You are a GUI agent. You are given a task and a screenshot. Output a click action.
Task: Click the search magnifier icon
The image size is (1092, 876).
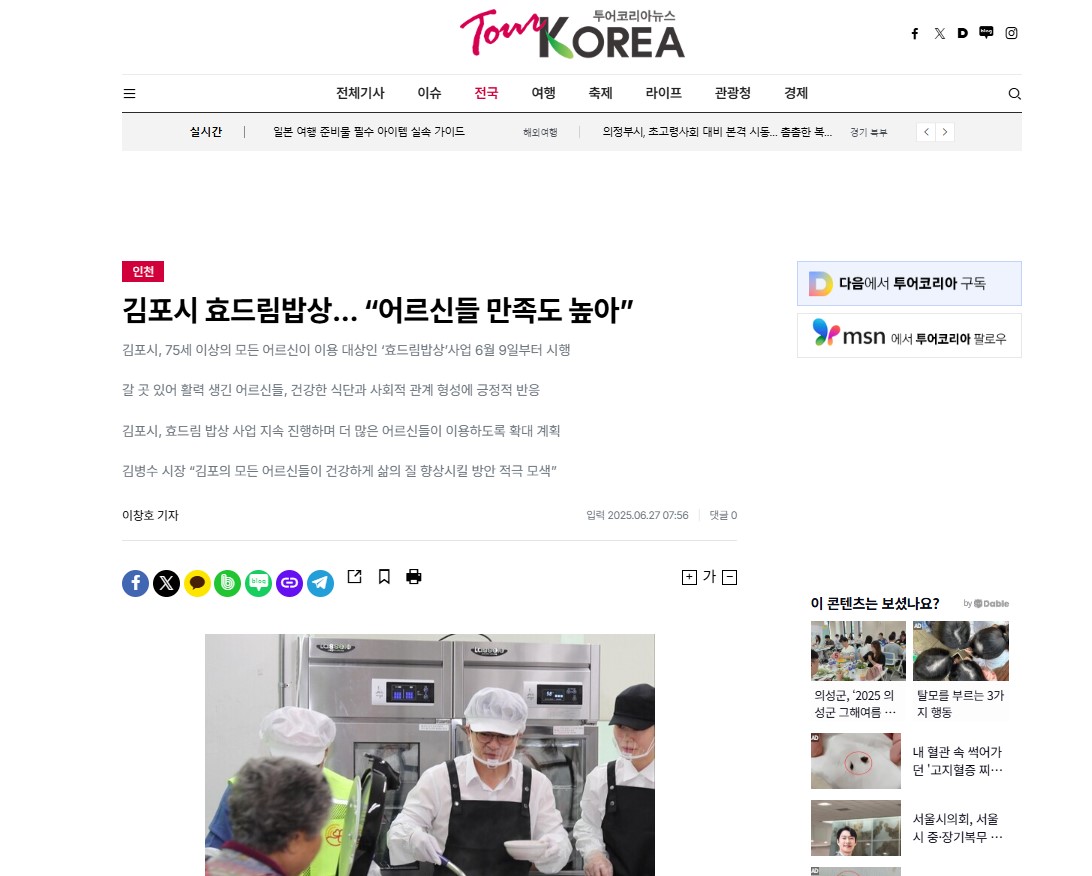pyautogui.click(x=1015, y=93)
